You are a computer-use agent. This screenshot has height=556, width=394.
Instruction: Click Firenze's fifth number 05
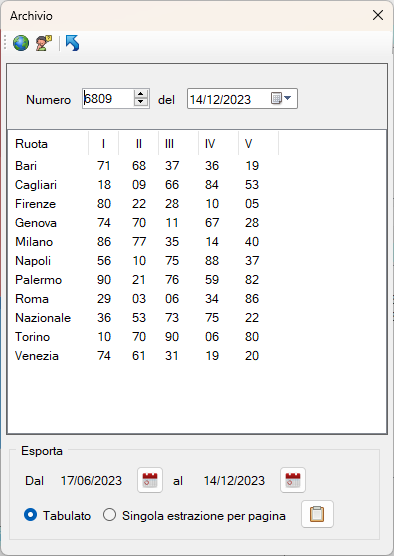pos(252,204)
